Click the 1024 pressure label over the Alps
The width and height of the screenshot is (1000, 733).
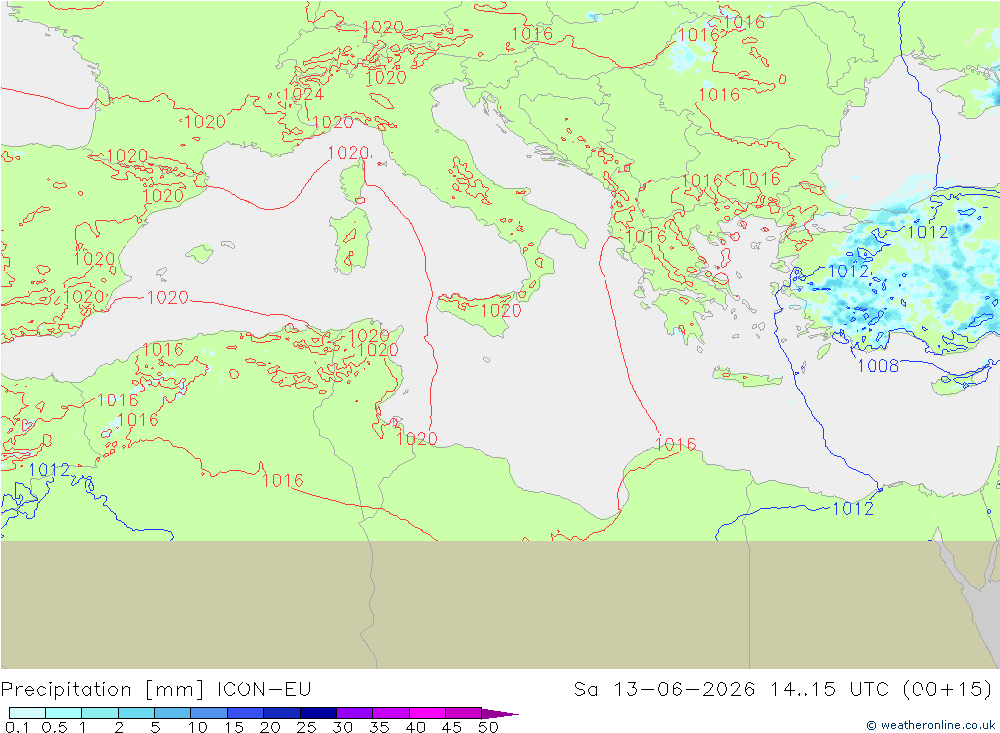(x=304, y=94)
